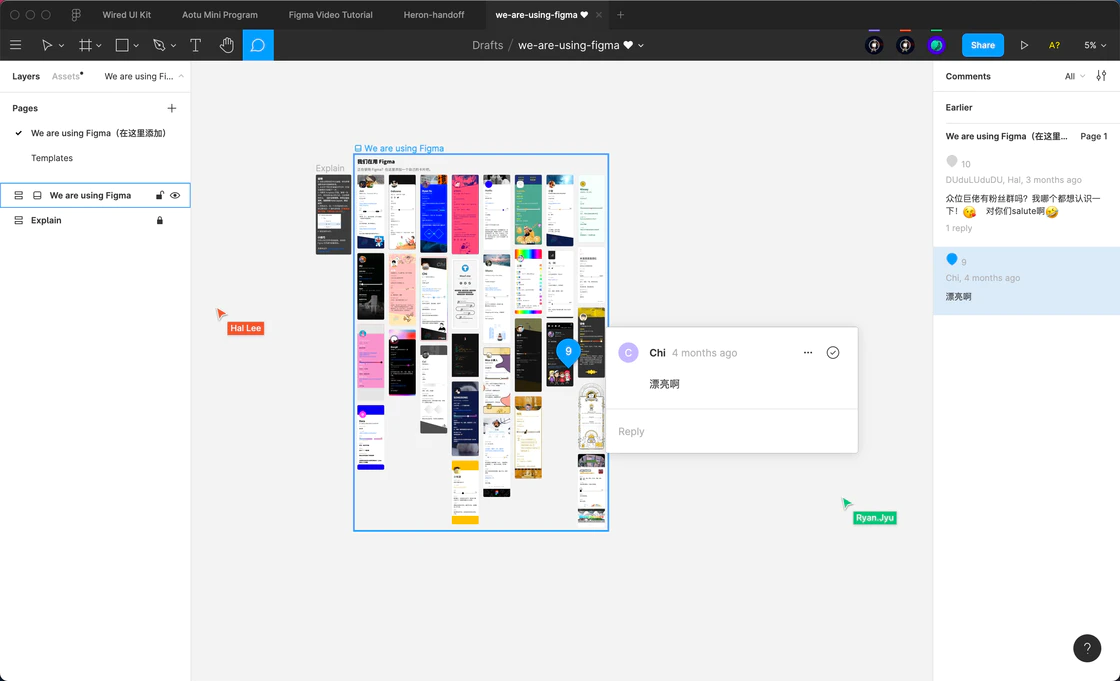Open the All comments filter dropdown
The image size is (1120, 681).
pyautogui.click(x=1074, y=76)
